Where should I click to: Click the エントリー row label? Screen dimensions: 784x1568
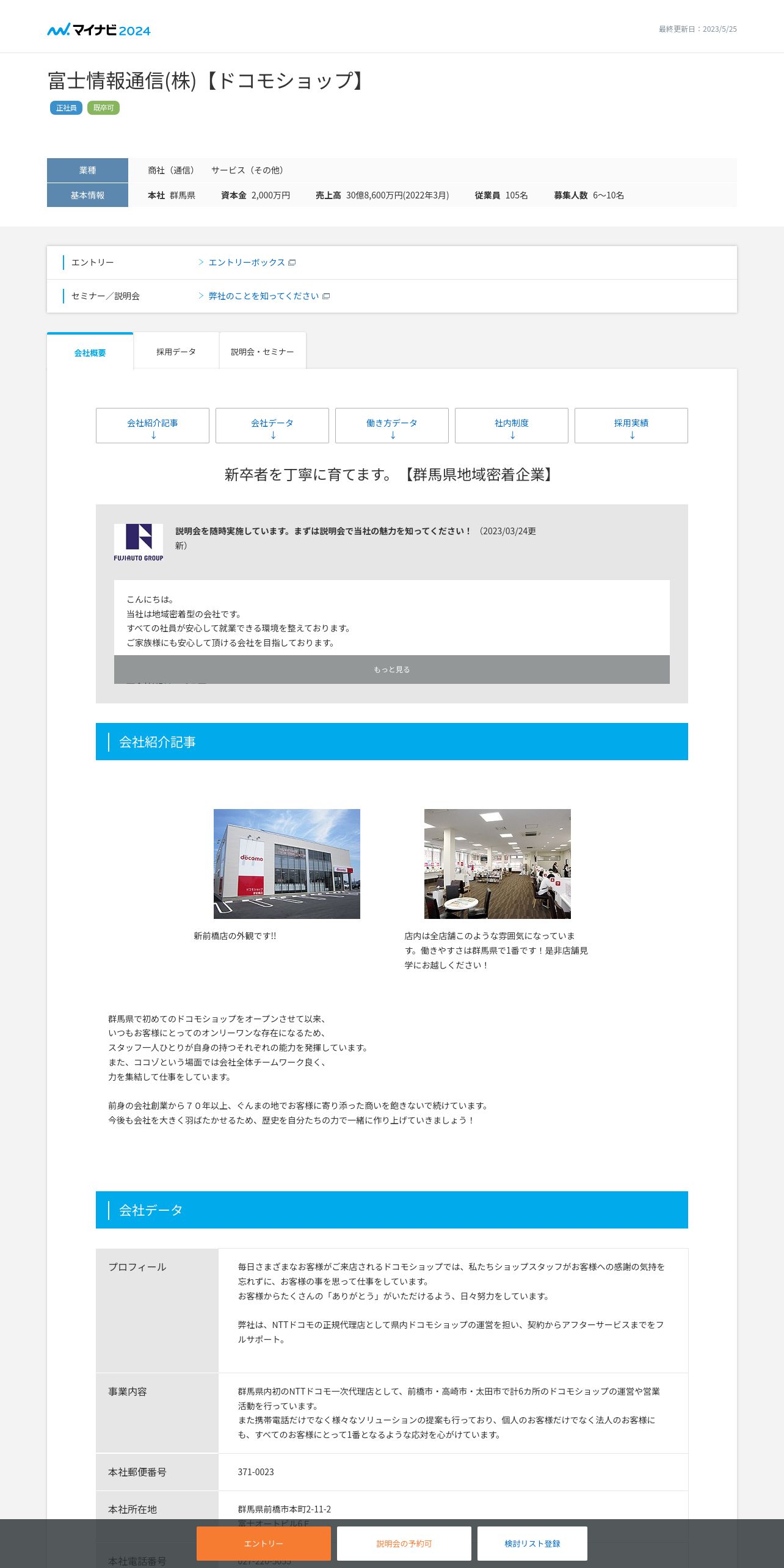[93, 263]
